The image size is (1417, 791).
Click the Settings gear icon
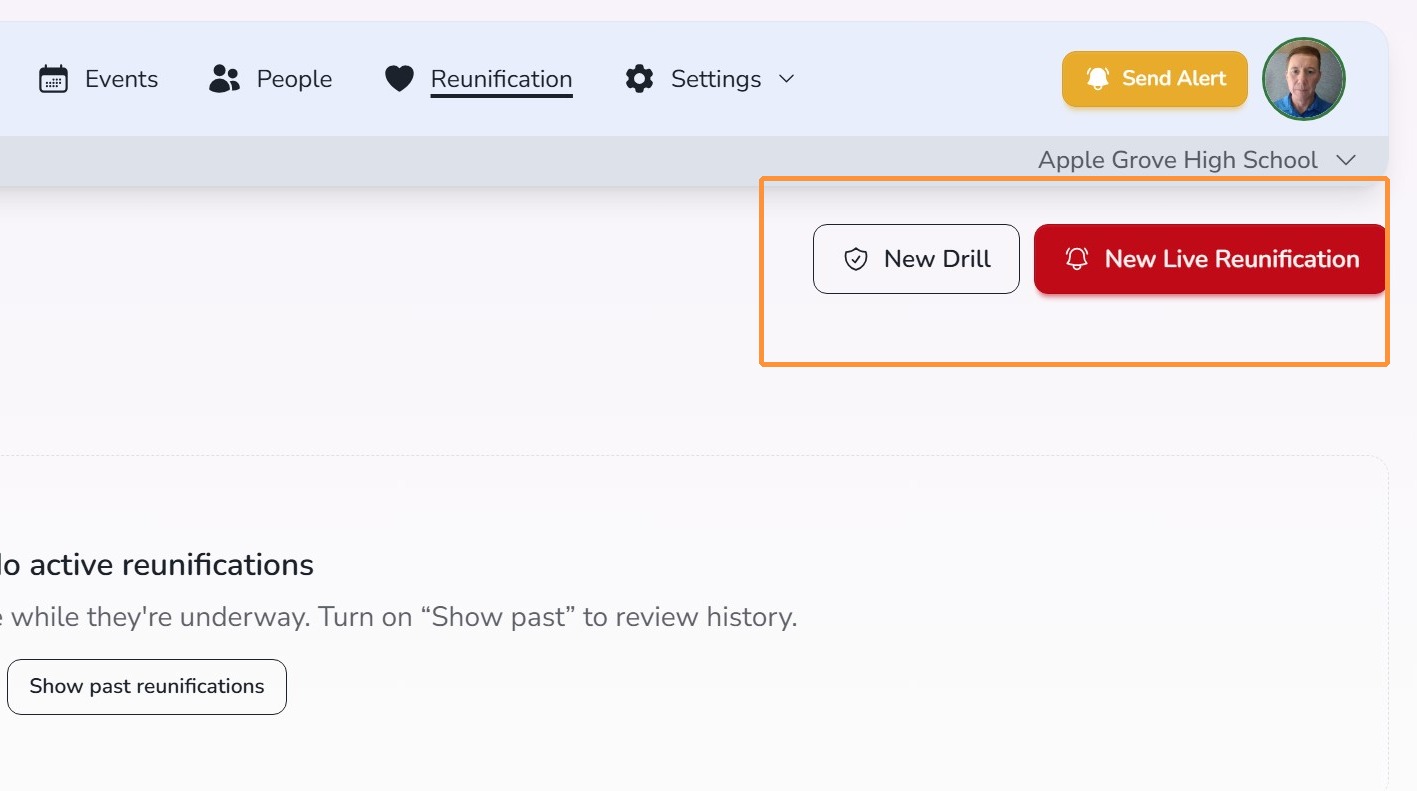click(639, 79)
